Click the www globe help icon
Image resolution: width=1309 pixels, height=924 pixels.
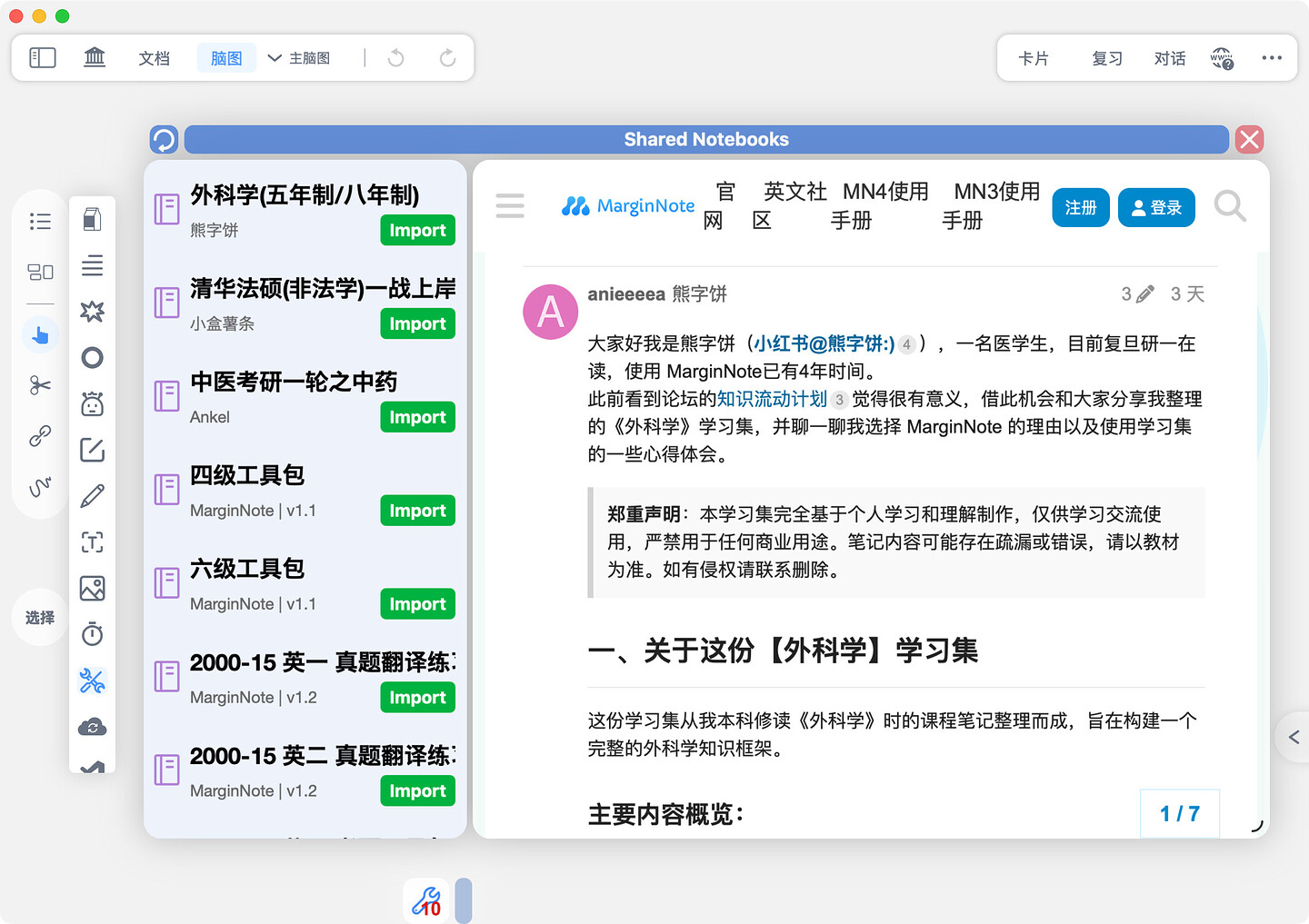click(x=1222, y=59)
